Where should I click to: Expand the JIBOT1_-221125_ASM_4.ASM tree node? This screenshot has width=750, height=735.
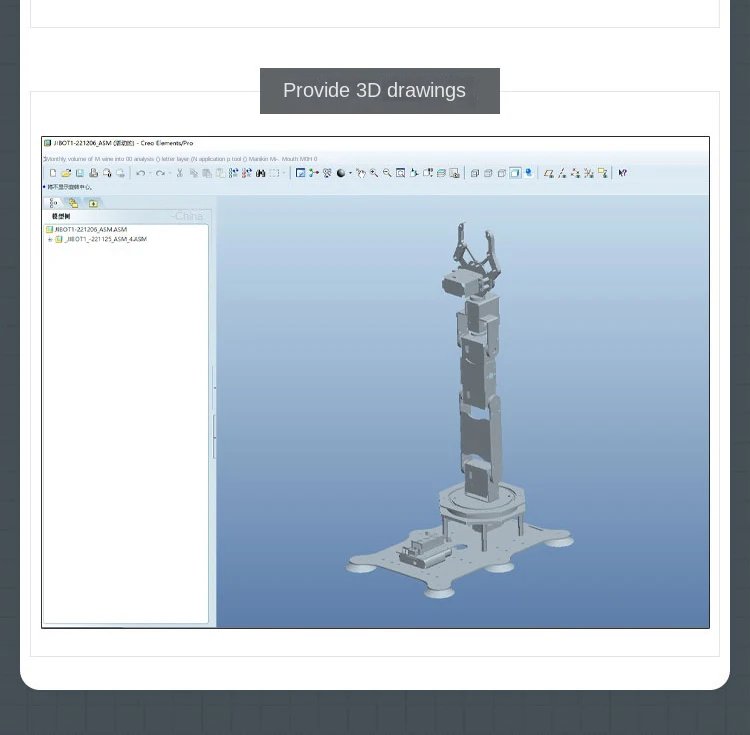[50, 240]
